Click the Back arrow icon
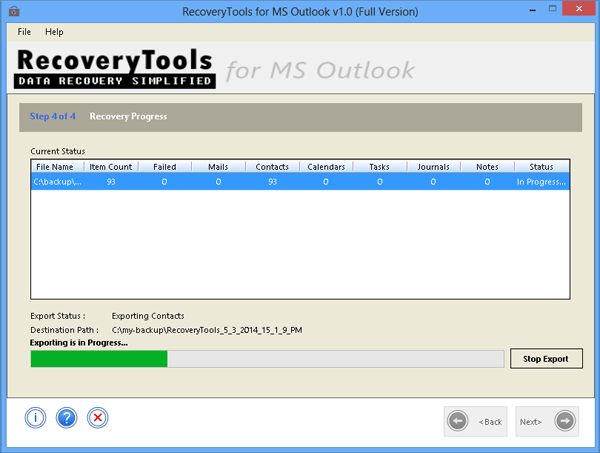The height and width of the screenshot is (453, 600). point(458,421)
